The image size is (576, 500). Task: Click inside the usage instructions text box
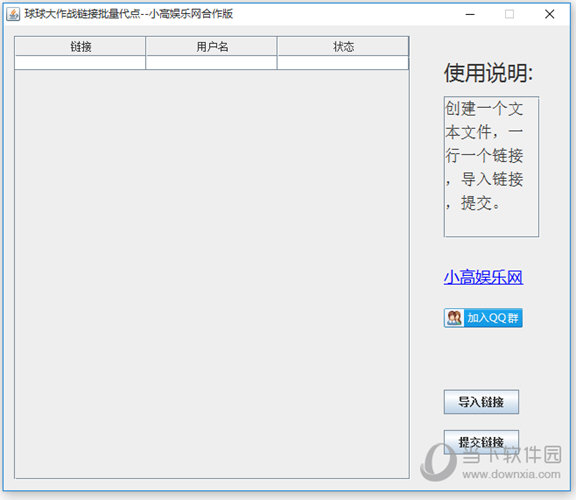(492, 166)
